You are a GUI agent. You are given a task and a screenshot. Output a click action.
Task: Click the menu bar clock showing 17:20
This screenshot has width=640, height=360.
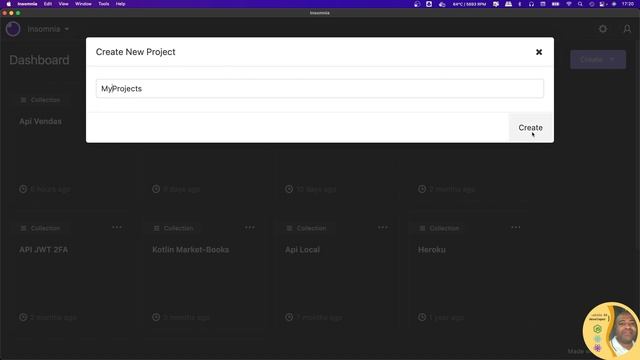pos(628,4)
